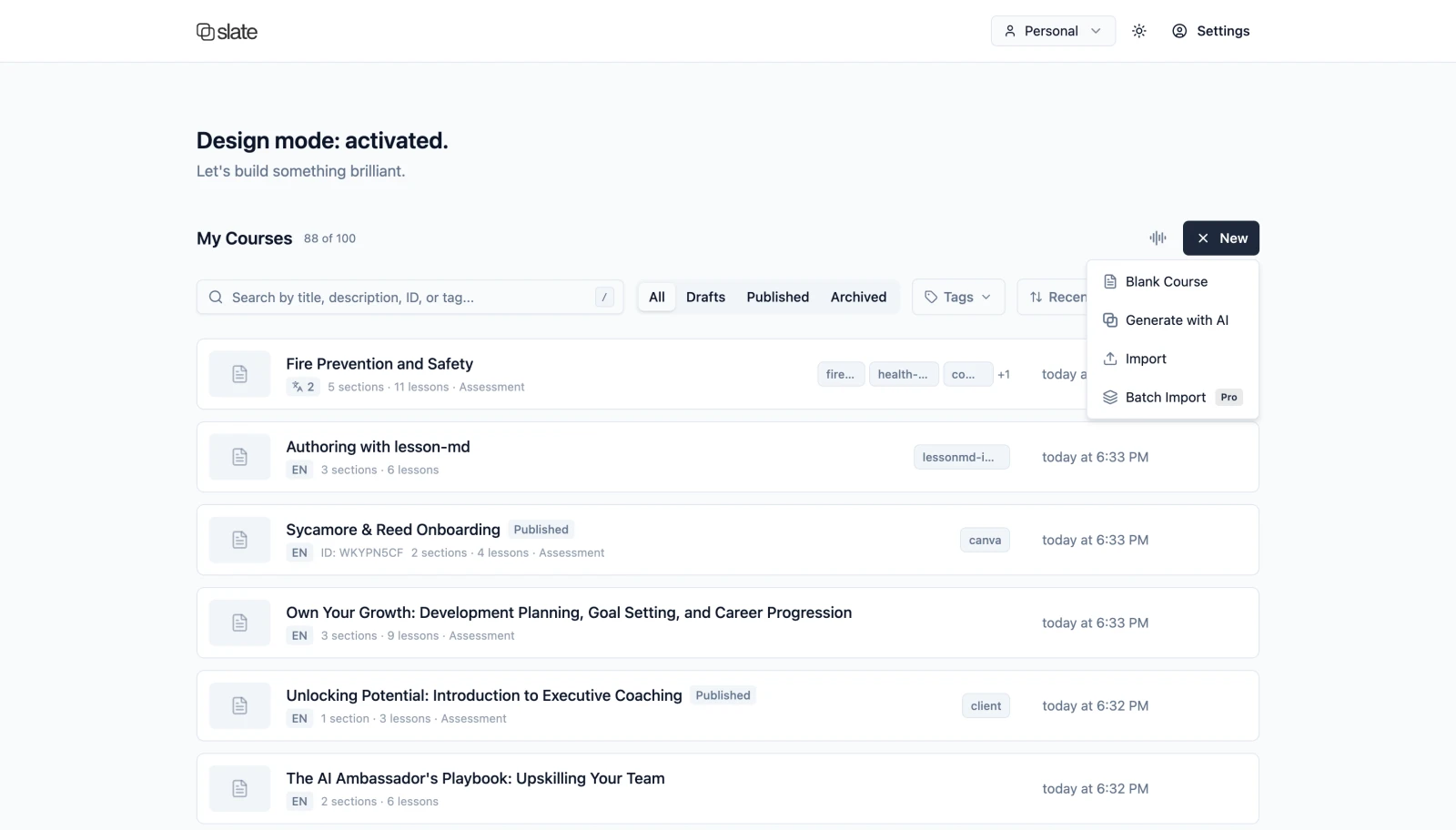The image size is (1456, 830).
Task: Click the lessonmd-i... tag chip
Action: pyautogui.click(x=961, y=457)
